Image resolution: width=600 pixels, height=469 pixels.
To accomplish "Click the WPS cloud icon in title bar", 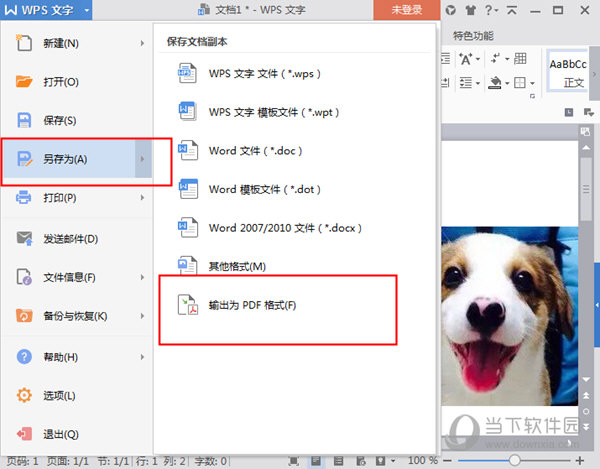I will 451,10.
